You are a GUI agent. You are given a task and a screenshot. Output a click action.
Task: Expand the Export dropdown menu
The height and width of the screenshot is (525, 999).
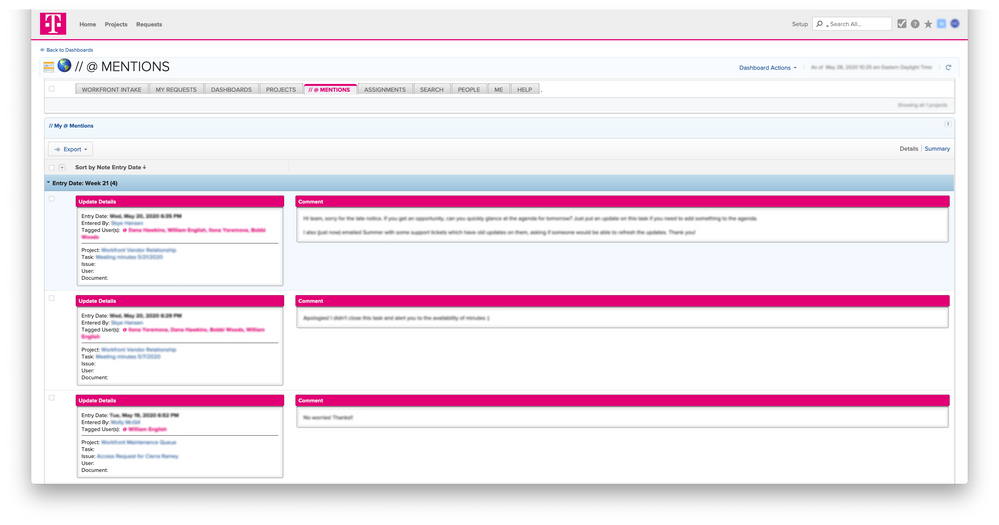71,149
